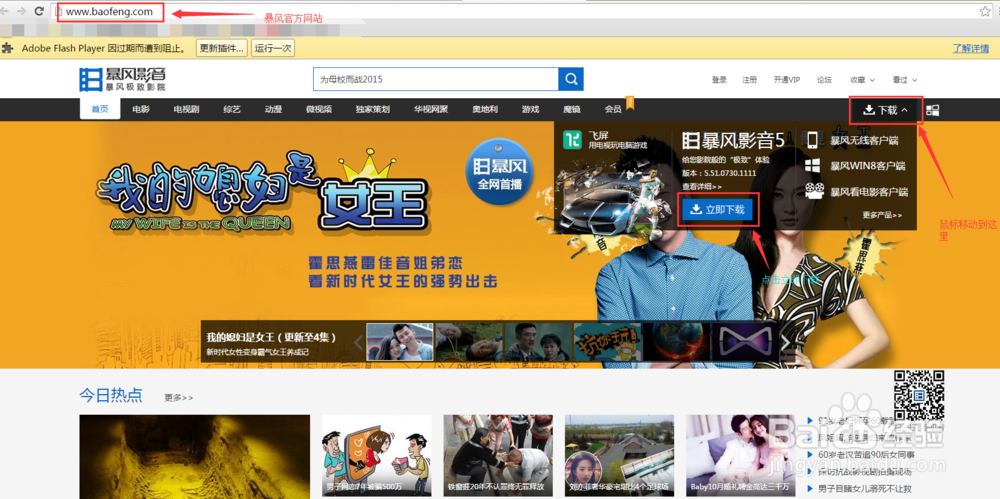Click the 注册 link

point(750,80)
